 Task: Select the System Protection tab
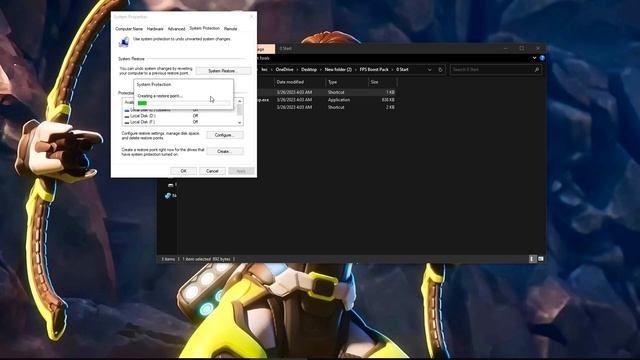tap(204, 28)
